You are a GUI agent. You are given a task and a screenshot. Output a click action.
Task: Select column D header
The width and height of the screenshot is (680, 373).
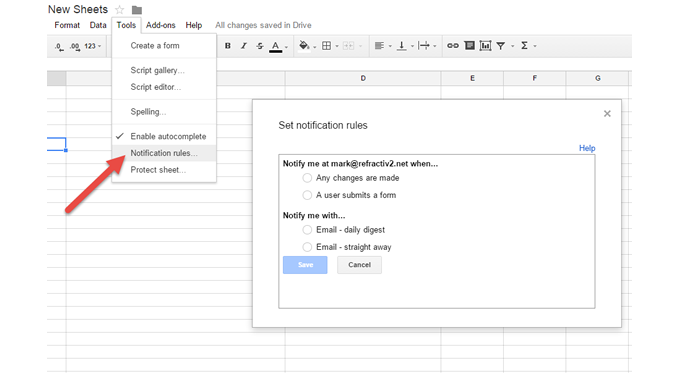pos(363,78)
